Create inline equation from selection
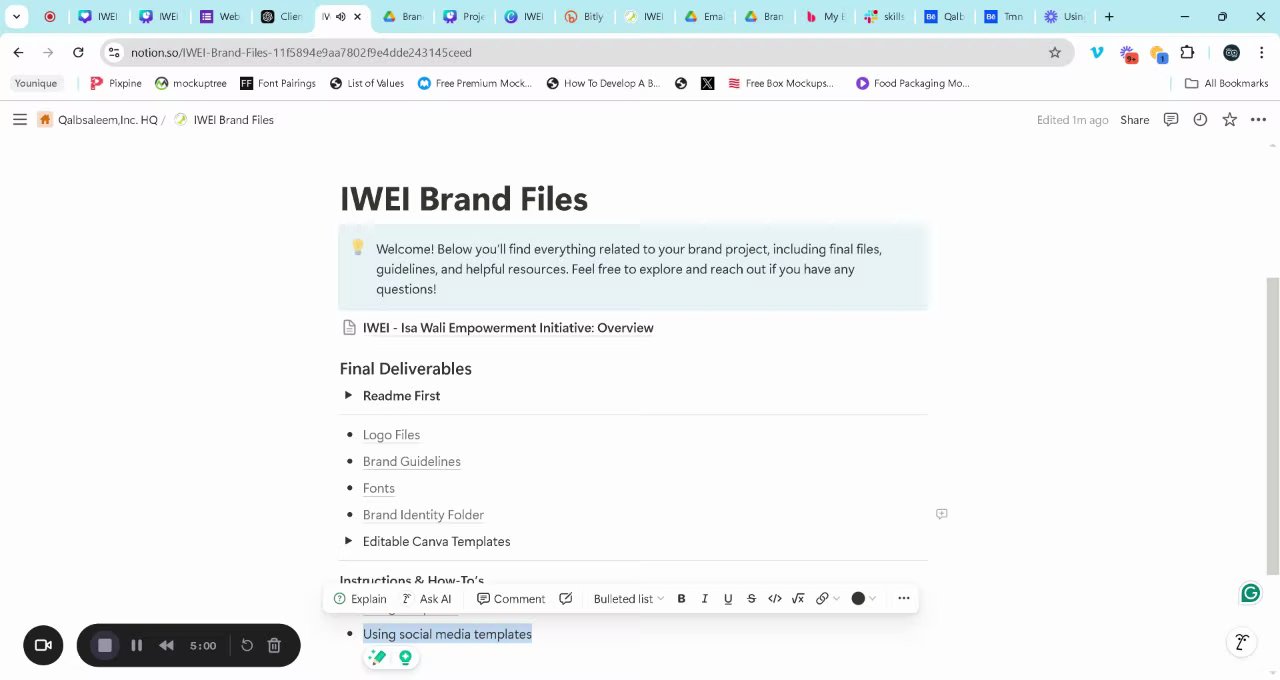 798,599
